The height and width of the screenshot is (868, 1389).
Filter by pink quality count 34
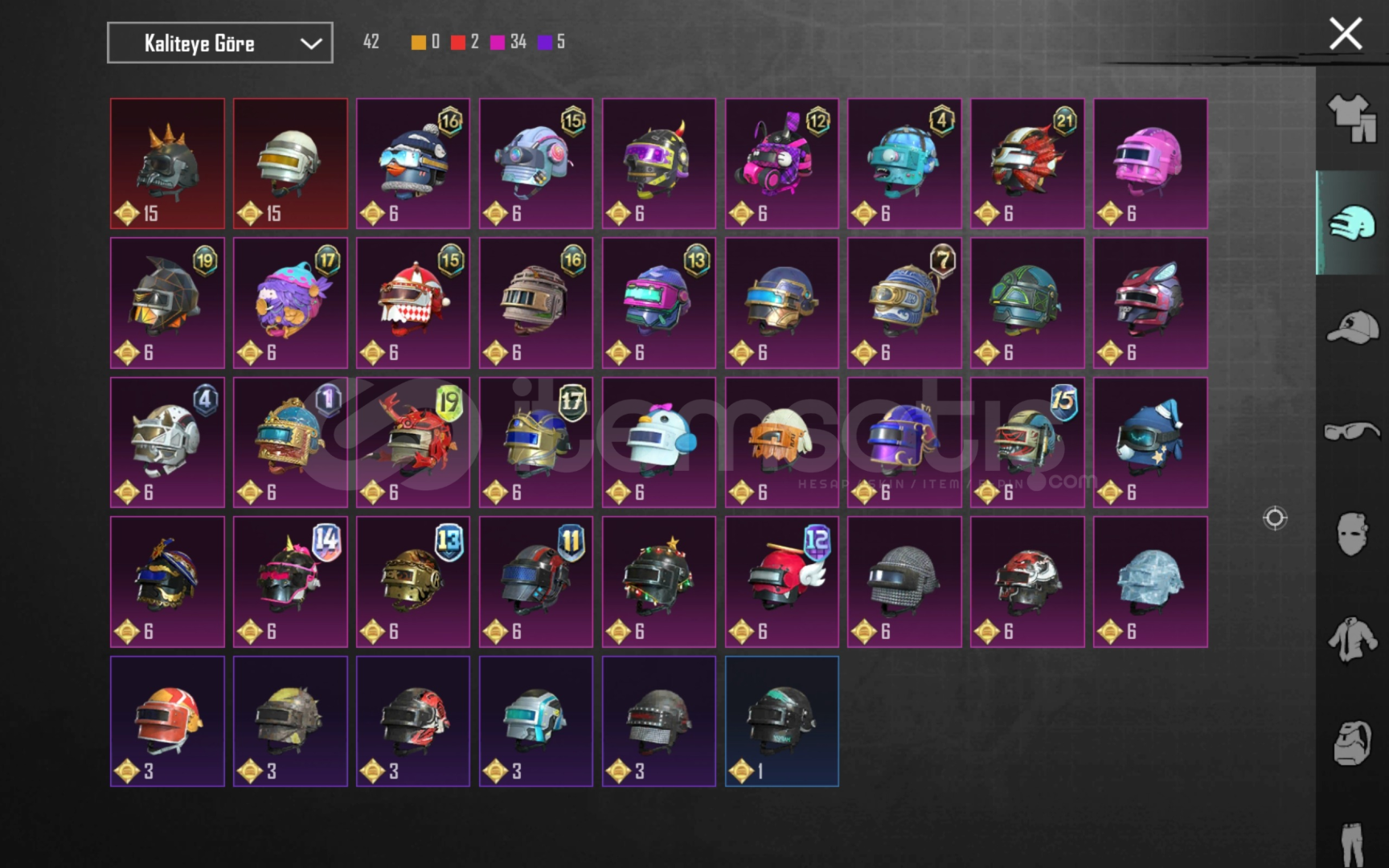[509, 42]
